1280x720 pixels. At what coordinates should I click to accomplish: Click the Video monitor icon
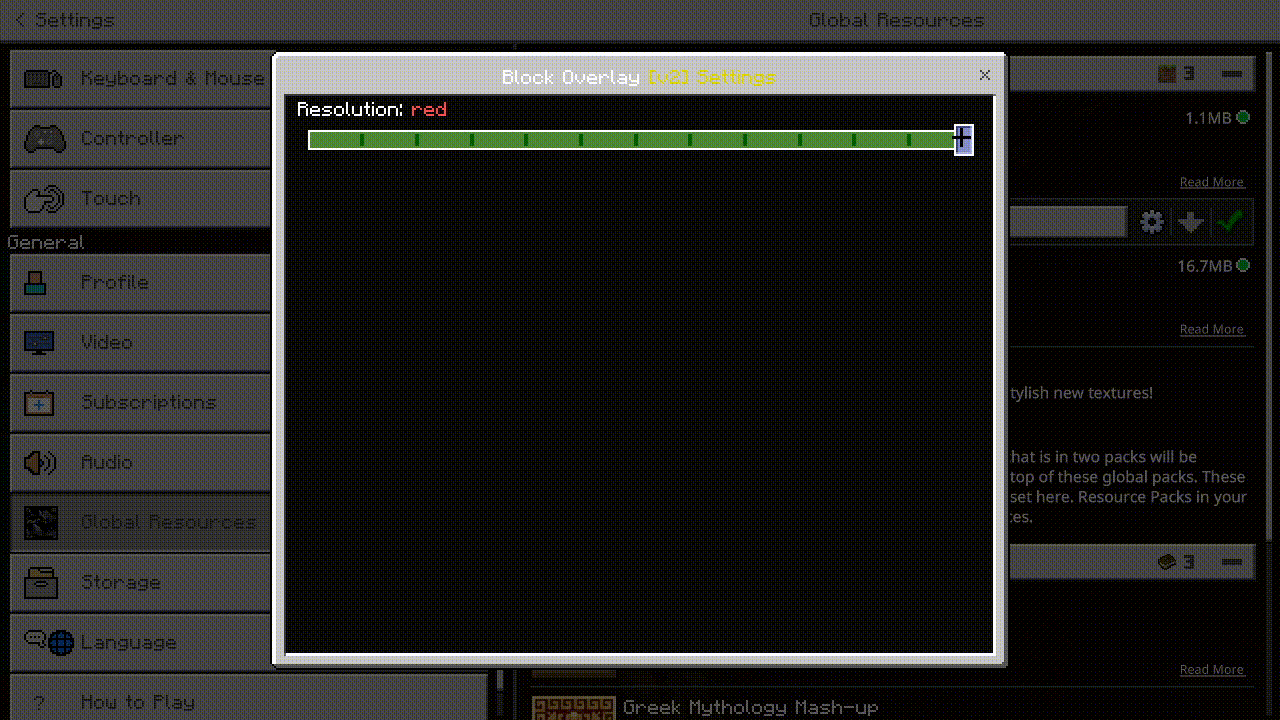coord(39,343)
